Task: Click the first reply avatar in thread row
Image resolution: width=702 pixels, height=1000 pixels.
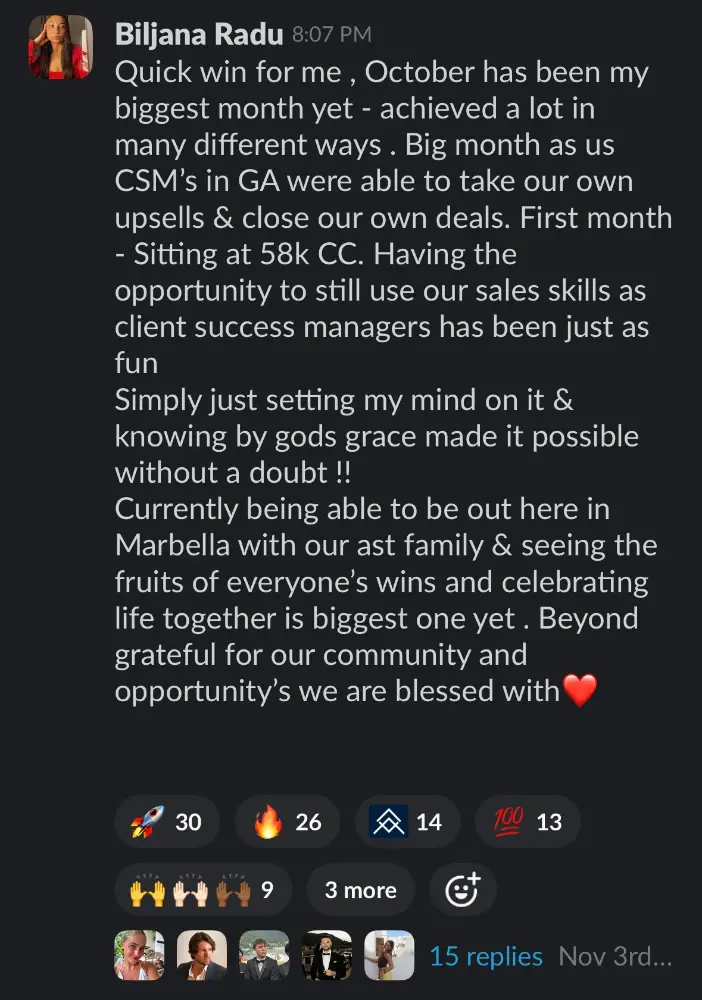Action: pos(140,956)
